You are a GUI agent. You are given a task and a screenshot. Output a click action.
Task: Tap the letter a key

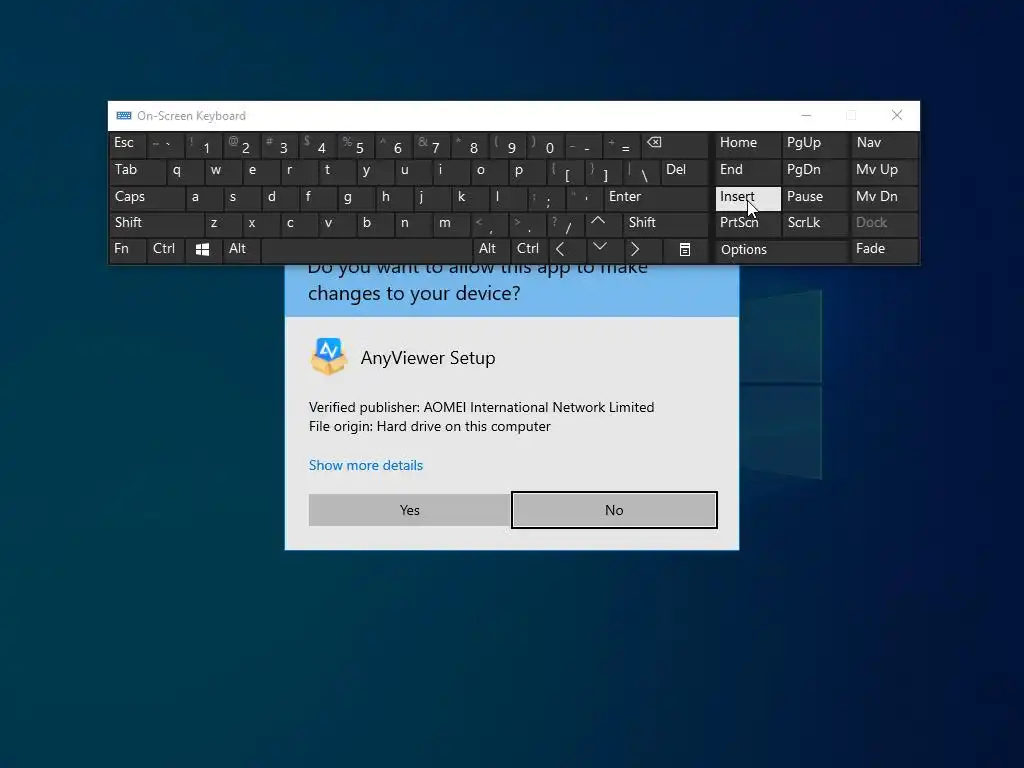click(x=203, y=197)
